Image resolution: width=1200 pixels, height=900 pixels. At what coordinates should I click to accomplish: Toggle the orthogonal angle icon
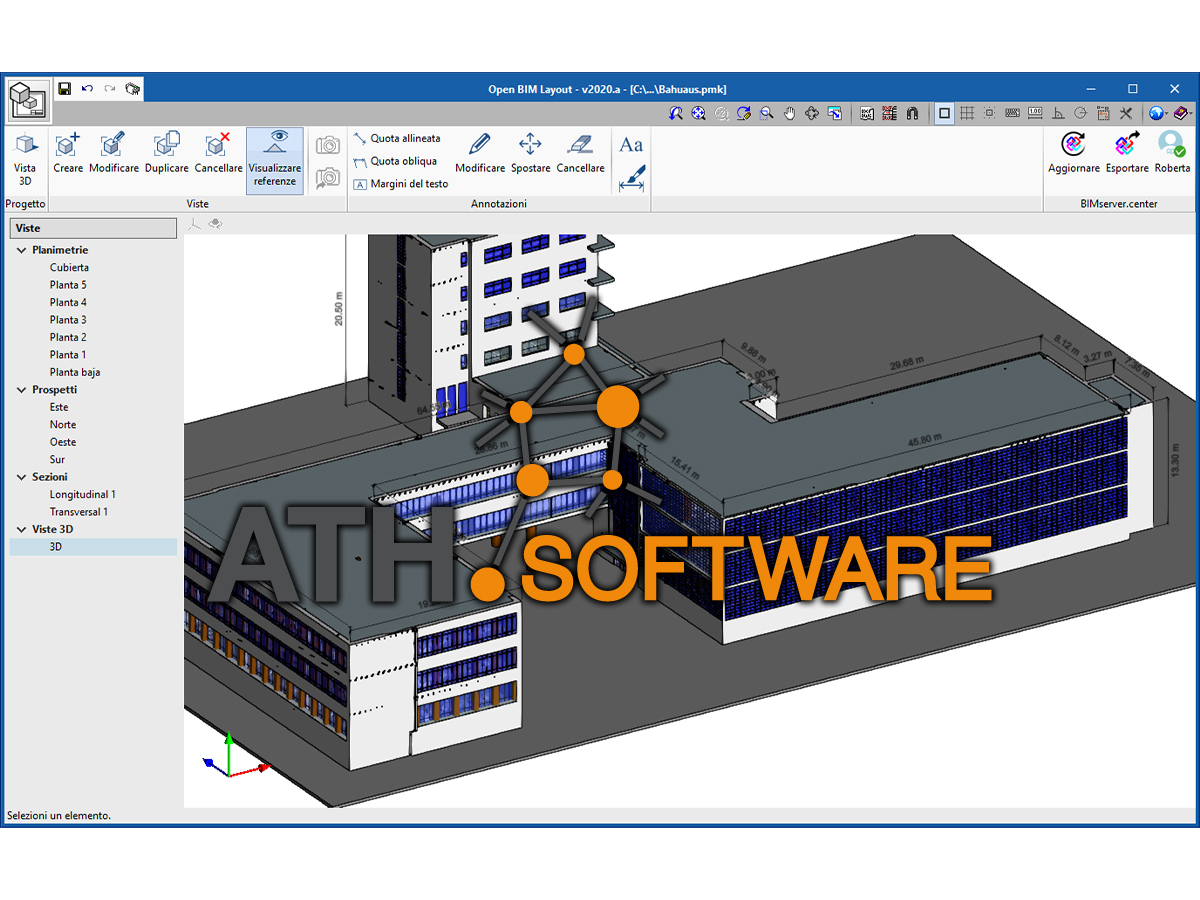point(1058,114)
